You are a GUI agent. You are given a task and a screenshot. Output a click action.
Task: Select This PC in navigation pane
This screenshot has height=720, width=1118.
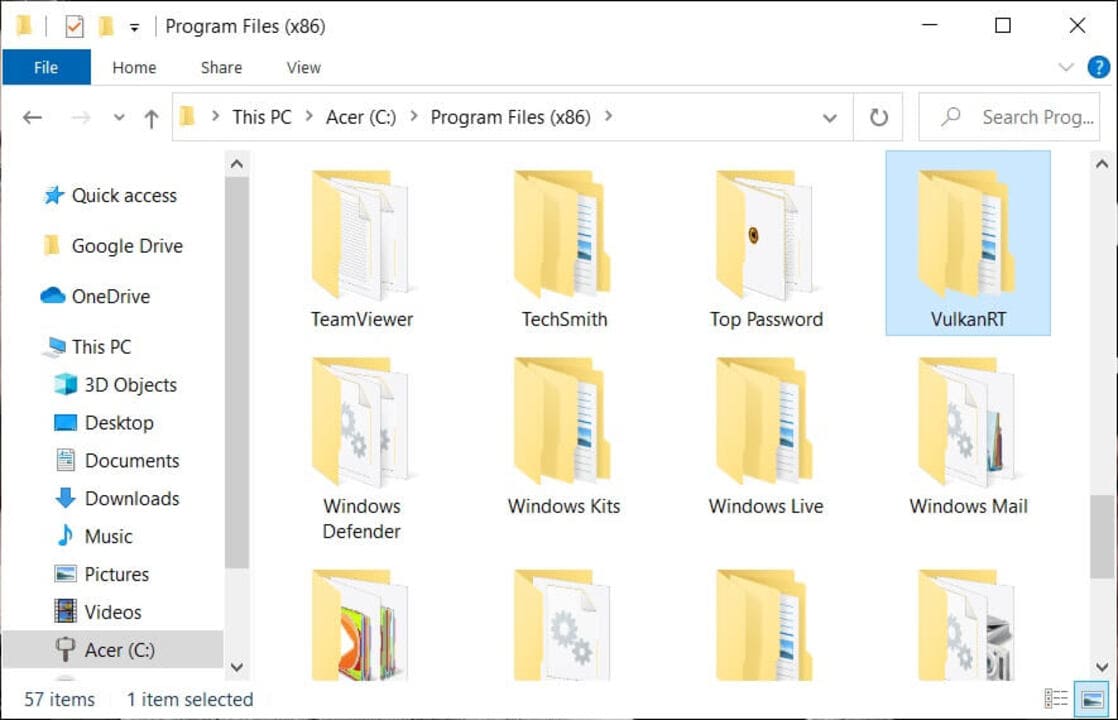pyautogui.click(x=88, y=346)
